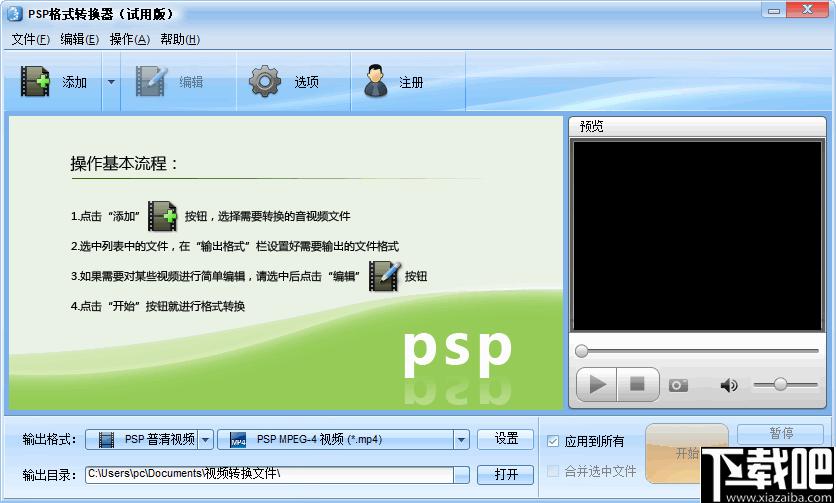Click the black preview video area
Screen dimensions: 836x503
click(x=697, y=236)
